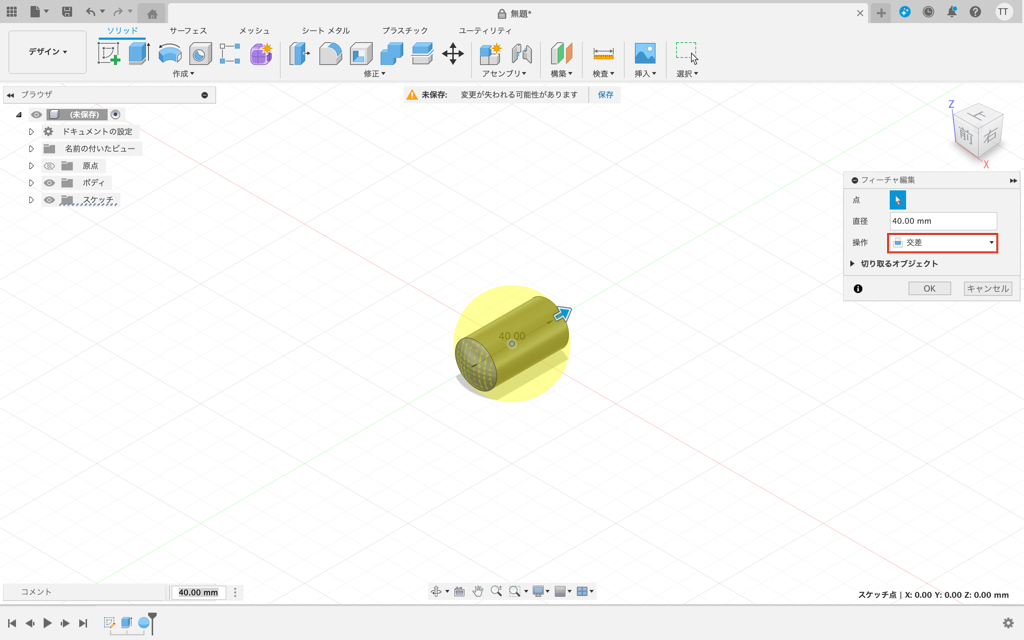Click the 上 face of the ViewCube
Image resolution: width=1024 pixels, height=640 pixels.
pos(979,115)
